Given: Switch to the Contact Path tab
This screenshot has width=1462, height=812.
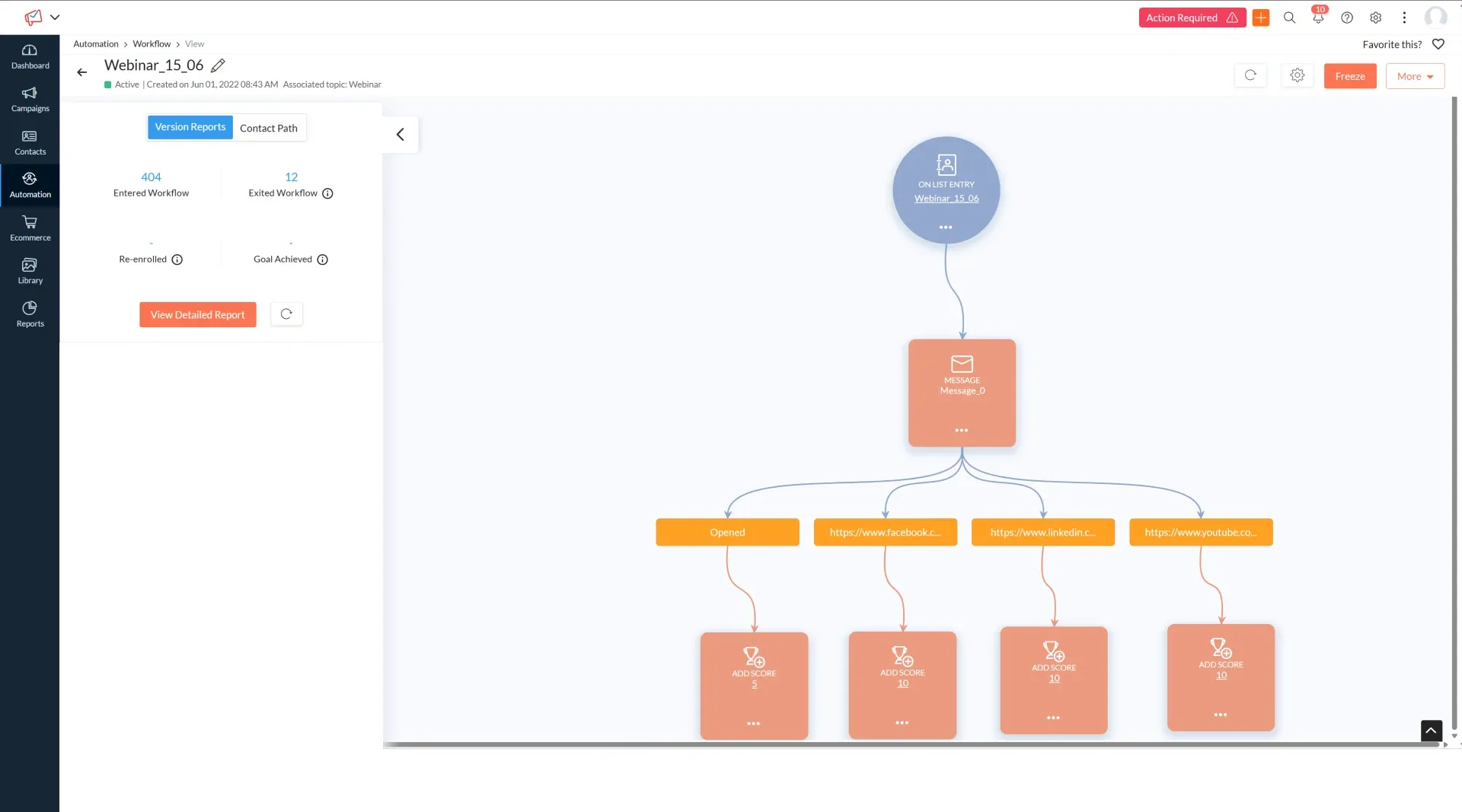Looking at the screenshot, I should pos(269,128).
